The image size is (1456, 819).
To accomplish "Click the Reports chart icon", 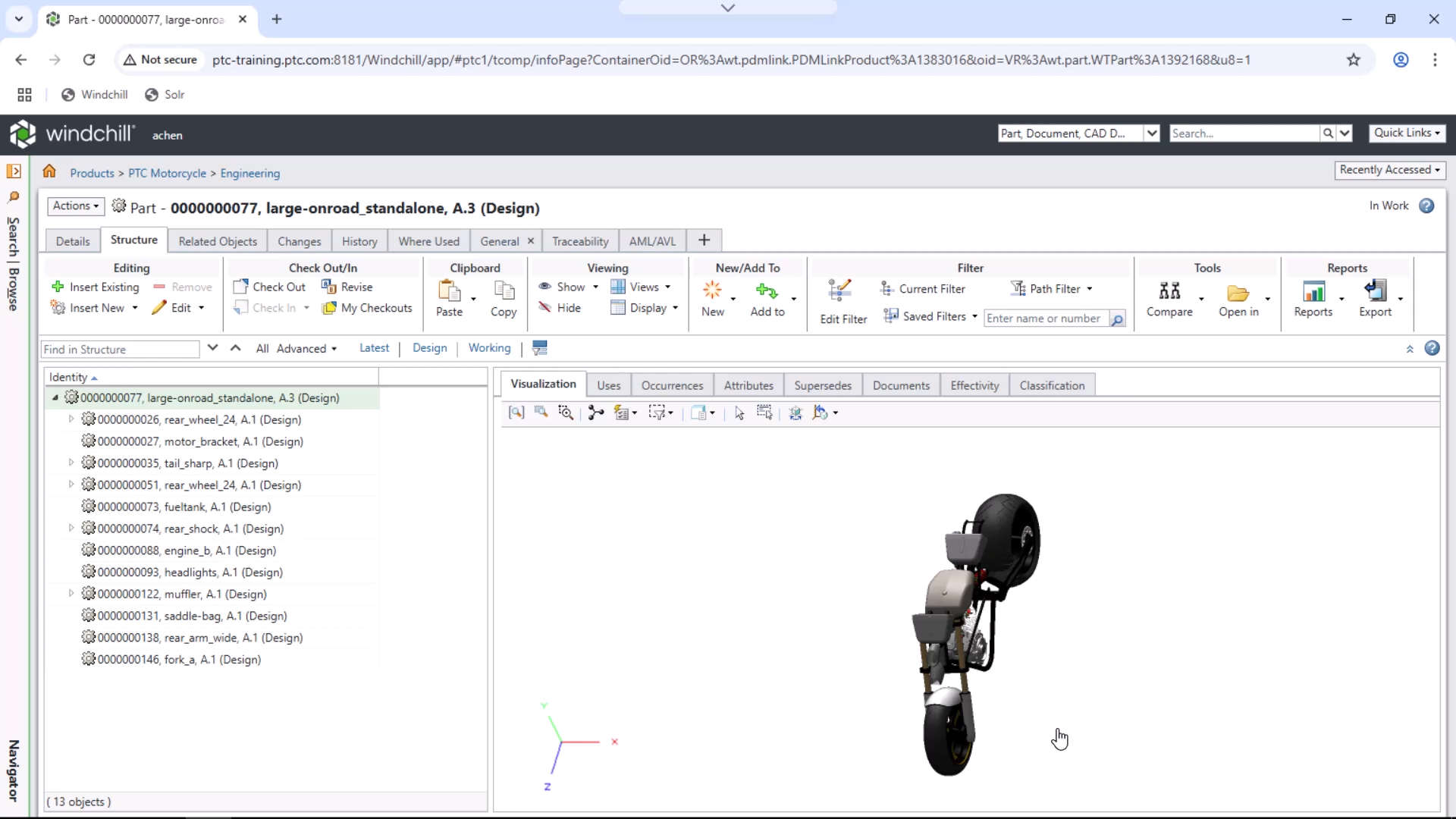I will [1313, 291].
